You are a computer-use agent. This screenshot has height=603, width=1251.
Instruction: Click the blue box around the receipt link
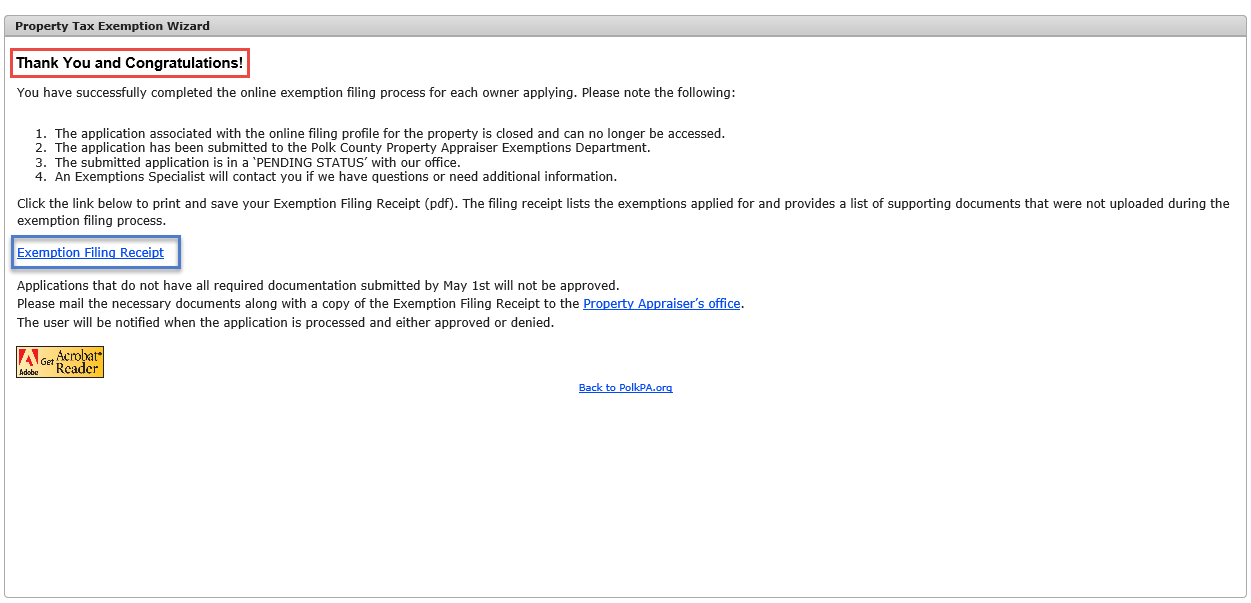(96, 253)
